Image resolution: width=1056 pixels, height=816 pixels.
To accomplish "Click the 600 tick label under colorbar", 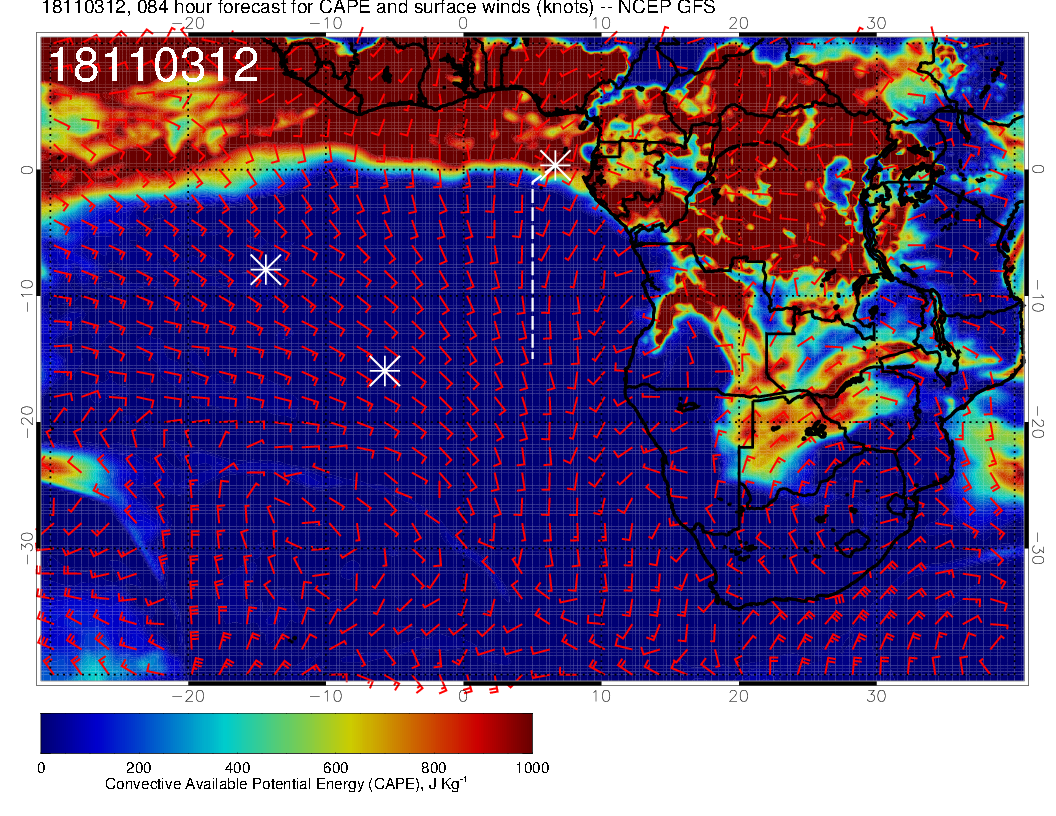I will point(335,768).
